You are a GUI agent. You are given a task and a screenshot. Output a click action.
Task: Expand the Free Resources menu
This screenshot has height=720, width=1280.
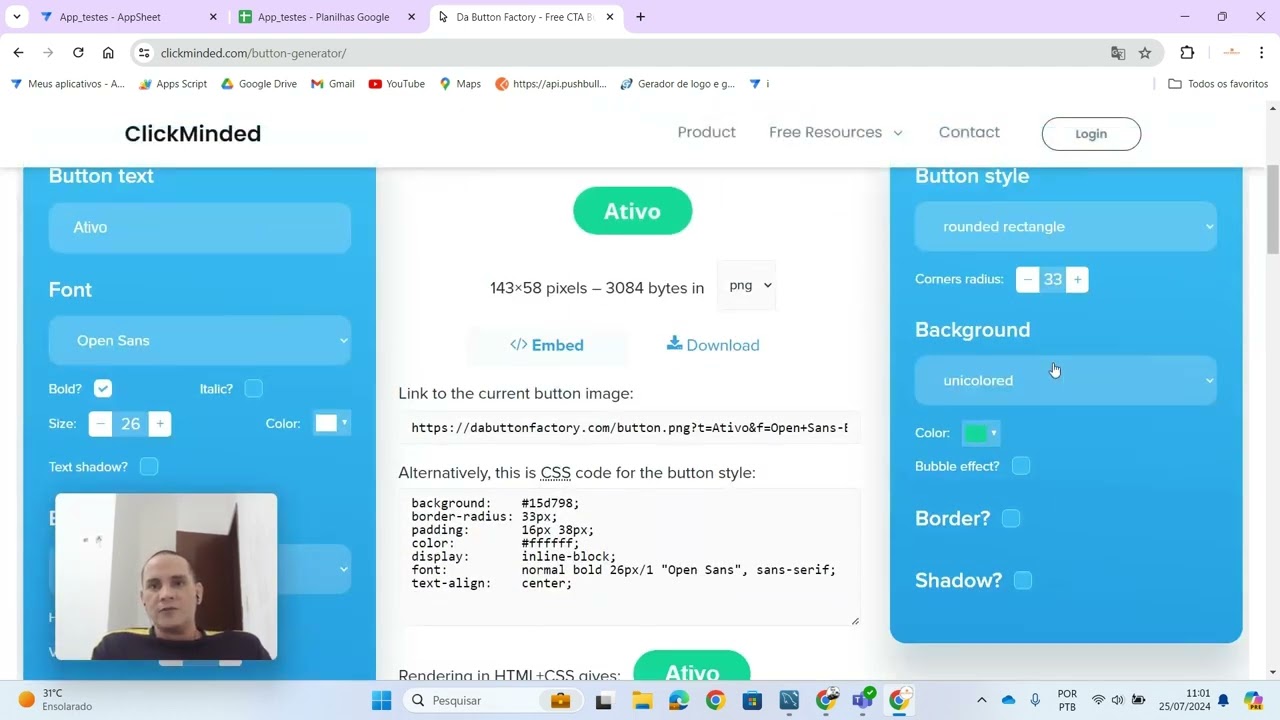[836, 132]
